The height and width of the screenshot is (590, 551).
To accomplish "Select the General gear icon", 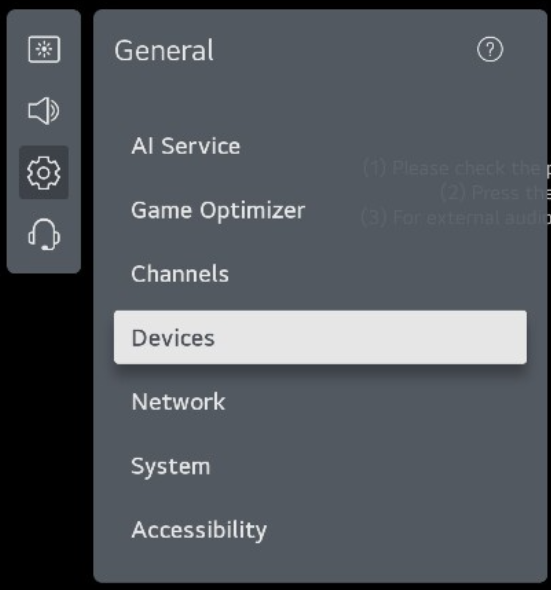I will pyautogui.click(x=44, y=172).
